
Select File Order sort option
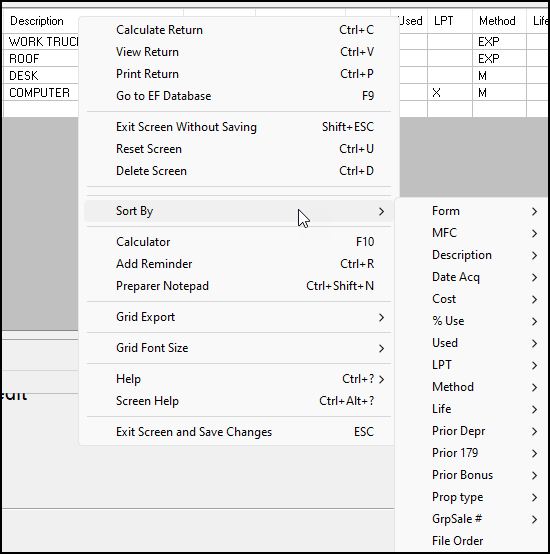tap(473, 541)
